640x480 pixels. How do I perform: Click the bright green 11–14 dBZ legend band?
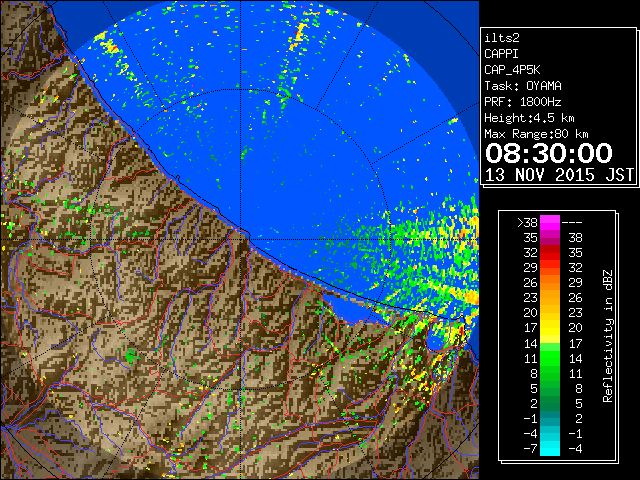point(550,358)
